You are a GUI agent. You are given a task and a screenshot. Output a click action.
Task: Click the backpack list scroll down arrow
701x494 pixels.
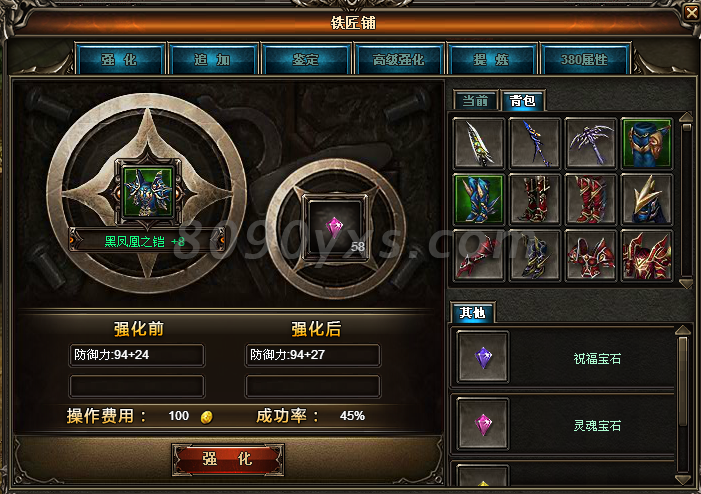[686, 283]
